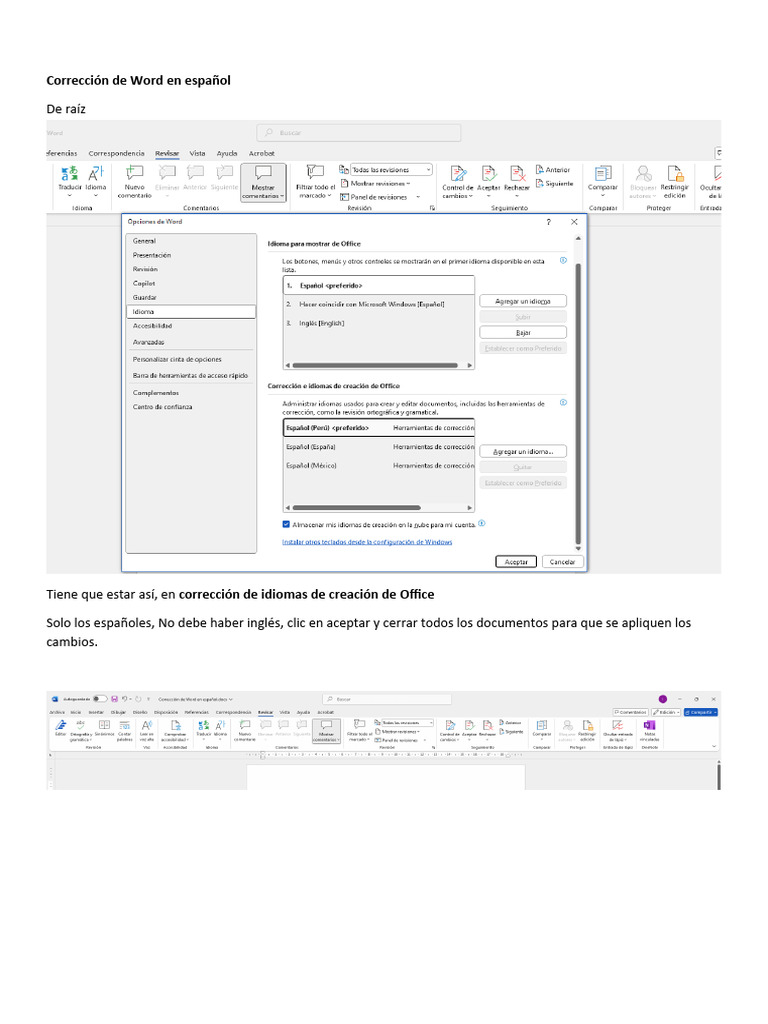Screen dimensions: 768x1024
Task: Click the vertical scrollbar of Opciones de Word
Action: click(x=578, y=403)
